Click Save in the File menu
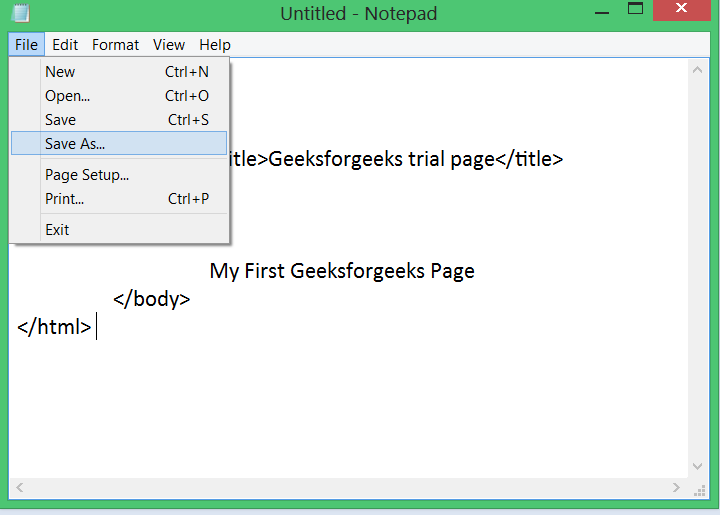 pos(119,120)
